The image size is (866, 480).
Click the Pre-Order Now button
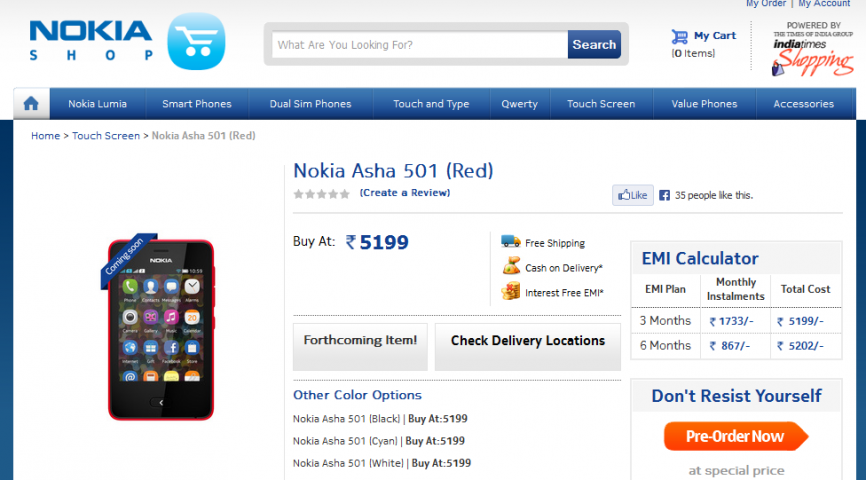(x=735, y=436)
